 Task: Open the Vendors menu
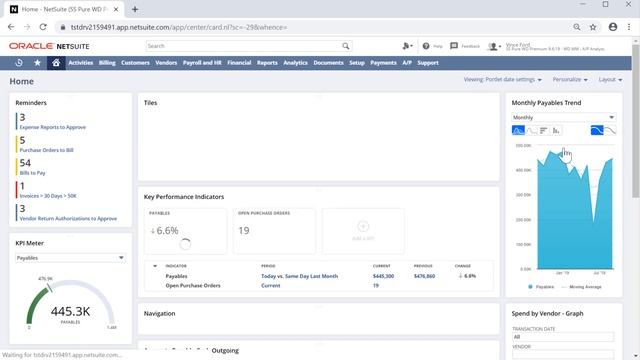[166, 63]
